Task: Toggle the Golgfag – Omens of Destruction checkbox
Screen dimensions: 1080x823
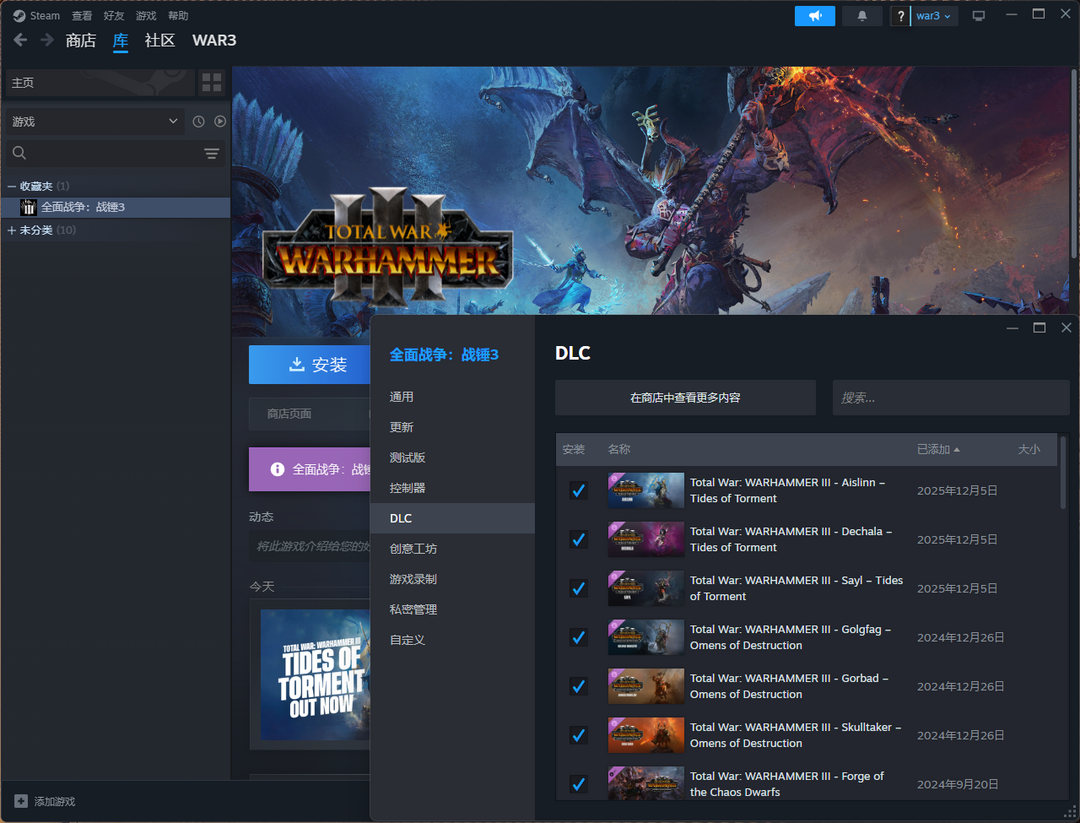Action: pos(578,637)
